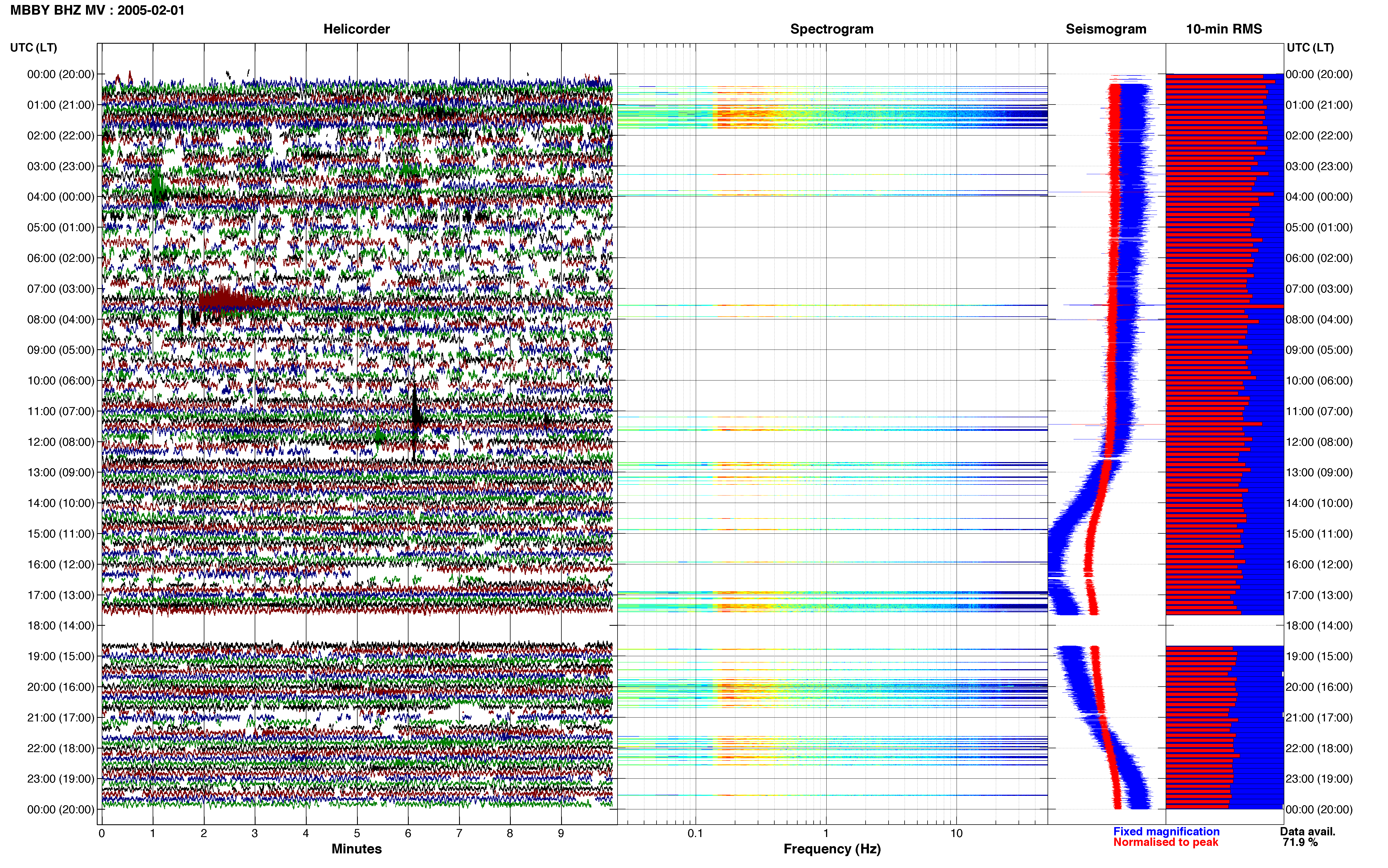1388x868 pixels.
Task: Click right time label '12:00 (08:00)'
Action: [1319, 442]
